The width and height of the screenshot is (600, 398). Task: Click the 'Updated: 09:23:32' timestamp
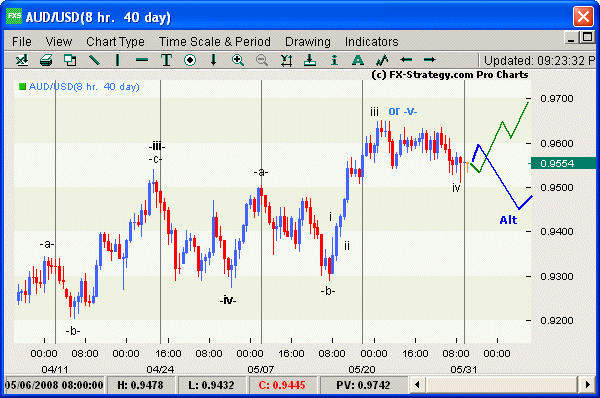539,60
